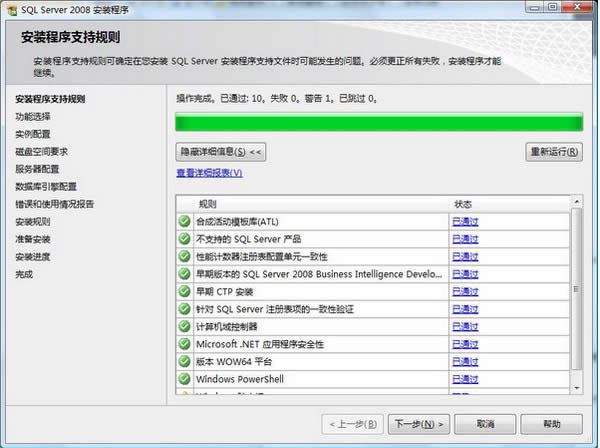Viewport: 600px width, 448px height.
Task: Collapse details with 隐藏详细信息(S) button
Action: click(x=221, y=152)
